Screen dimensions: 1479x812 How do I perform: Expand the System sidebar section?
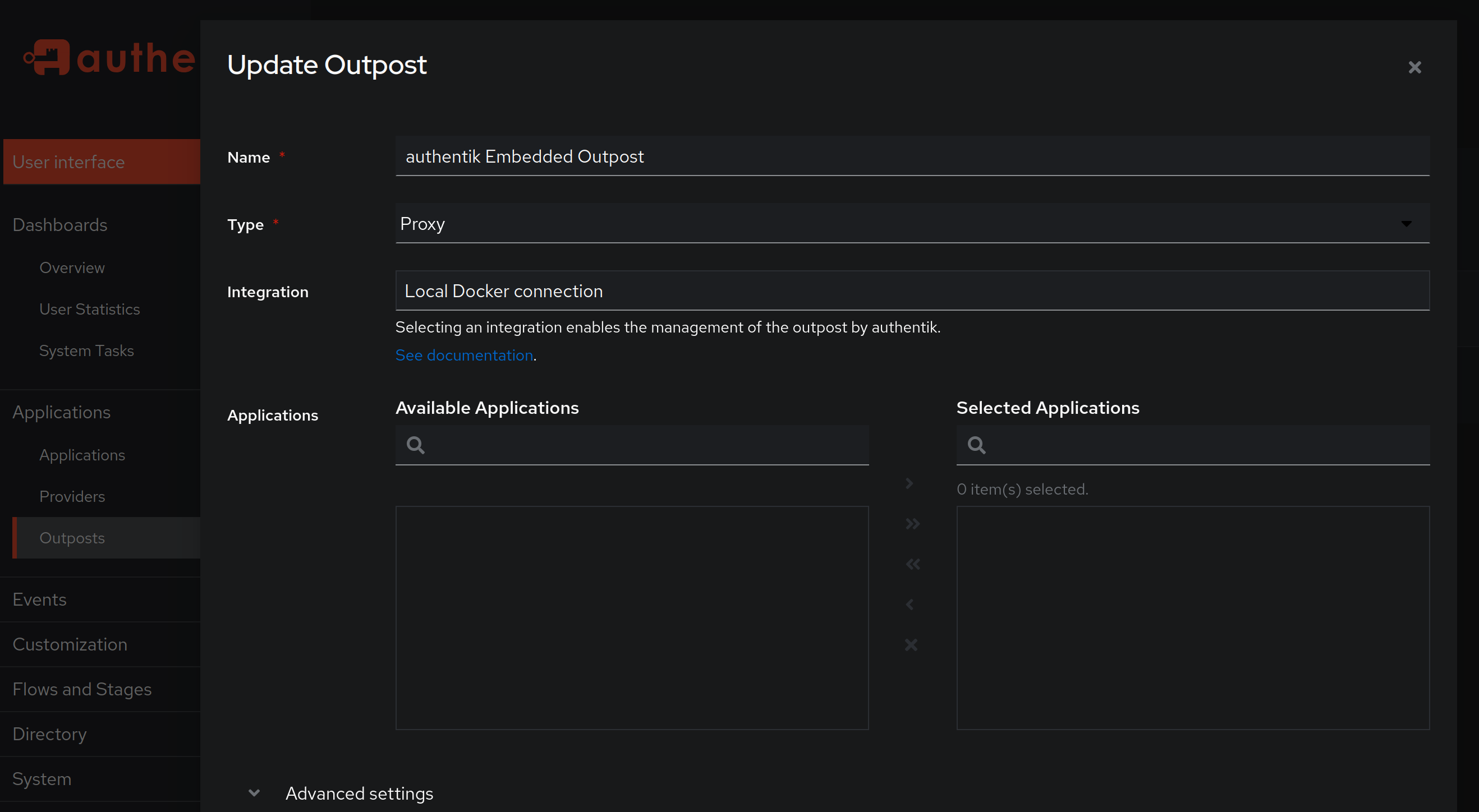[x=42, y=779]
